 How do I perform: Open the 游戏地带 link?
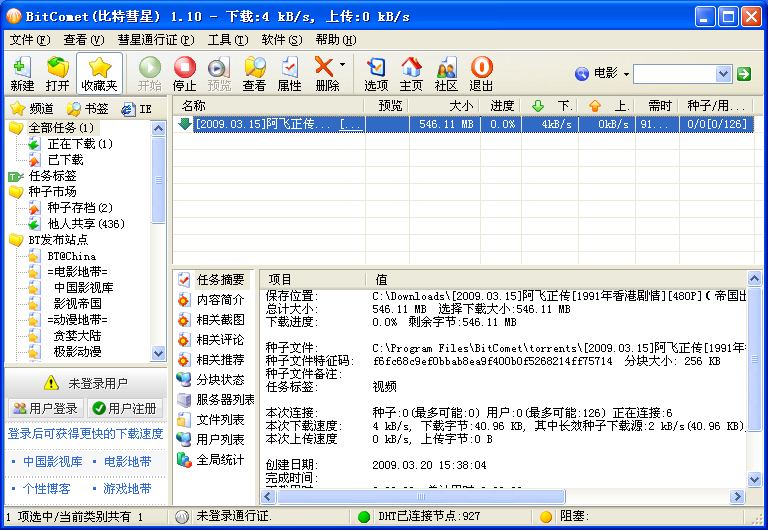click(127, 489)
